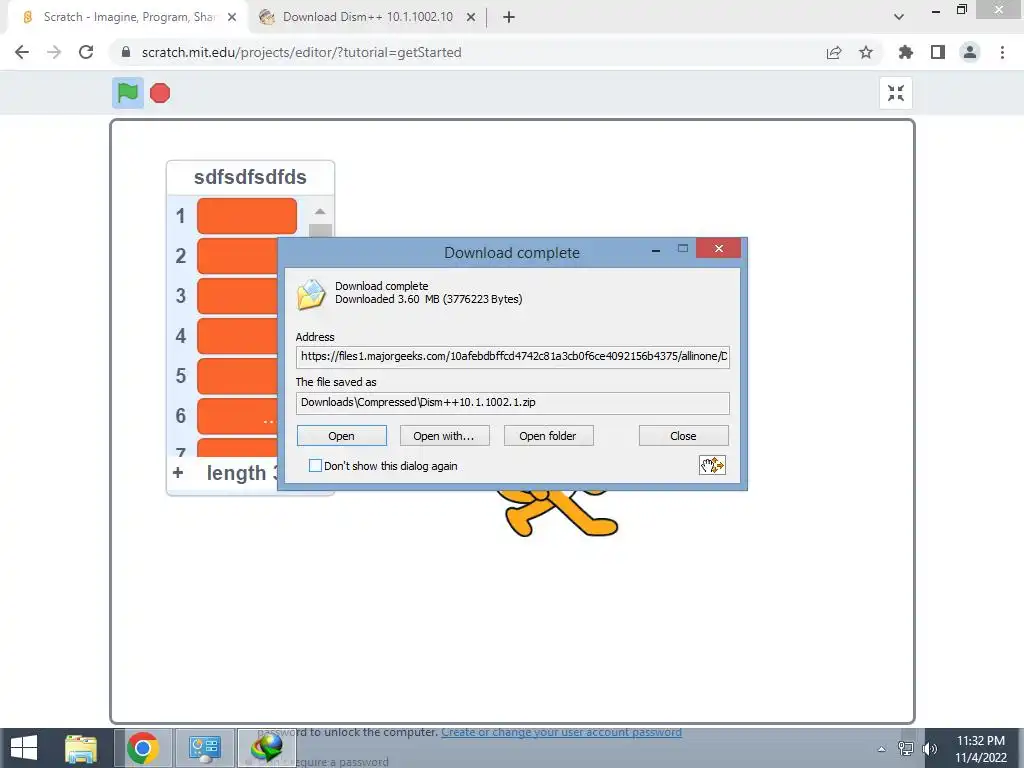Click the sdfsdfsdfds list title
The height and width of the screenshot is (768, 1024).
click(x=250, y=177)
